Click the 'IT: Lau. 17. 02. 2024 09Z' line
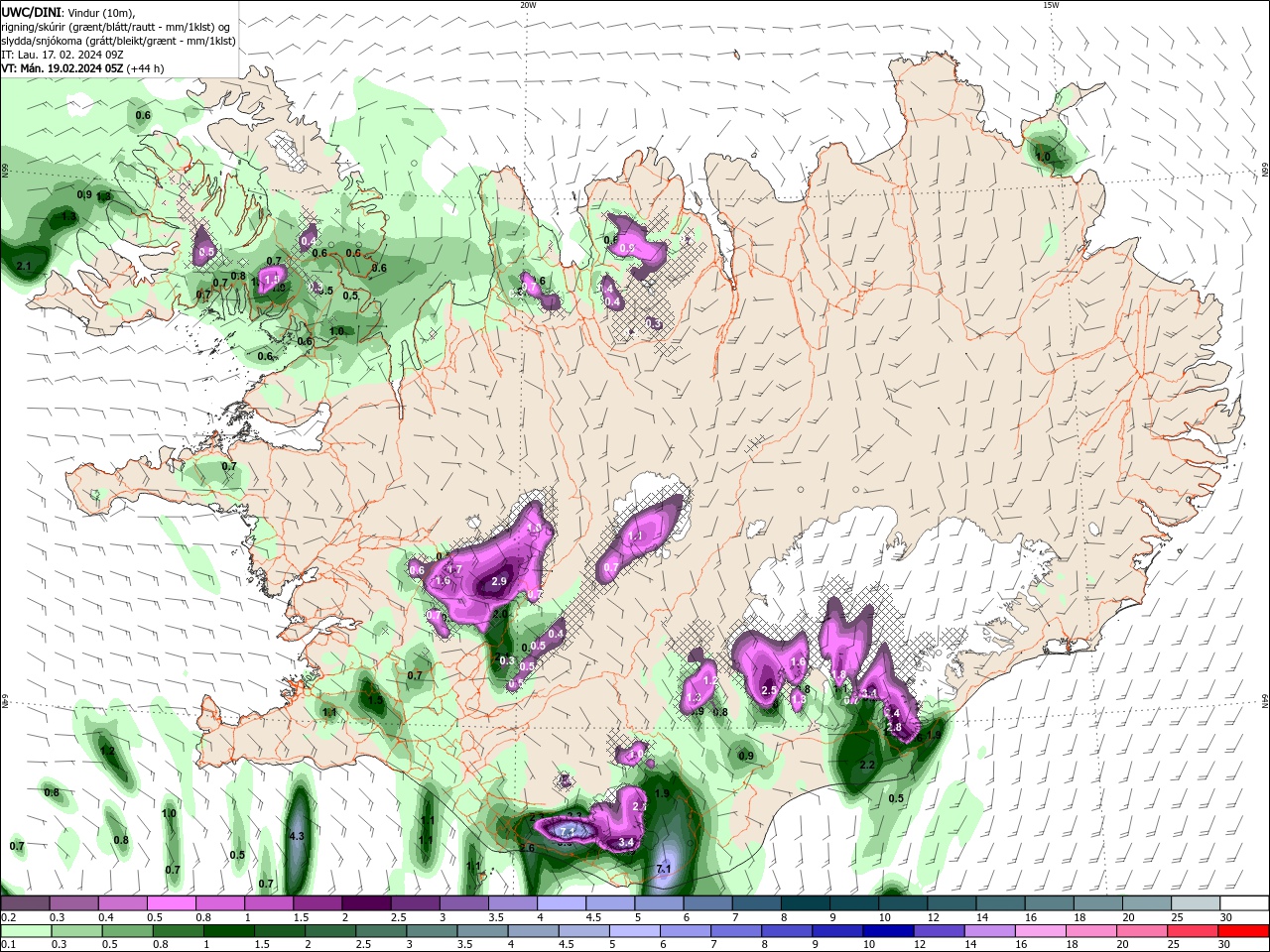 click(x=63, y=55)
